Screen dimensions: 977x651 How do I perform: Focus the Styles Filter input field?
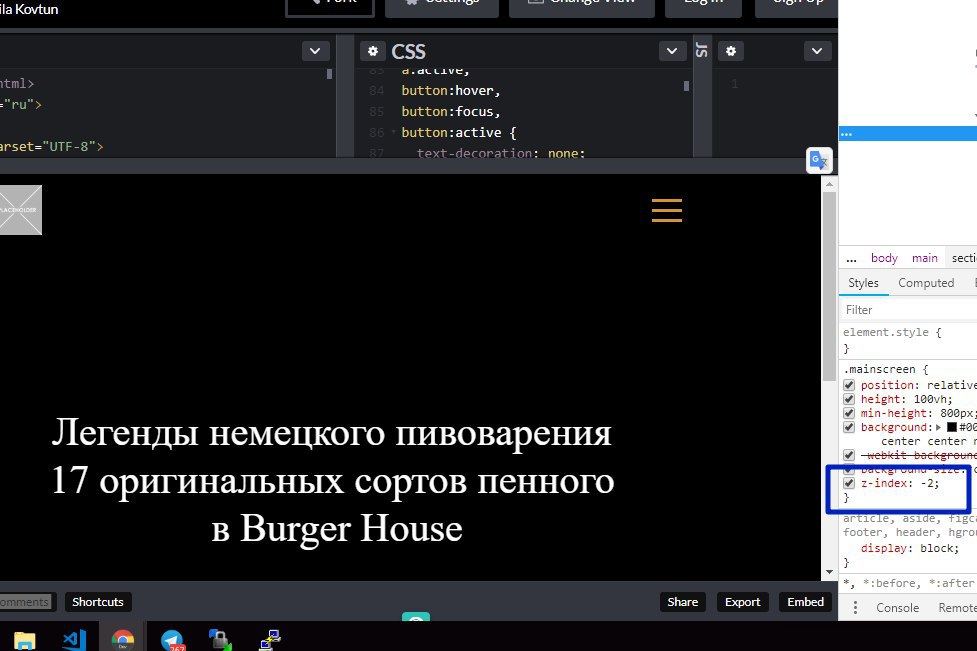909,310
